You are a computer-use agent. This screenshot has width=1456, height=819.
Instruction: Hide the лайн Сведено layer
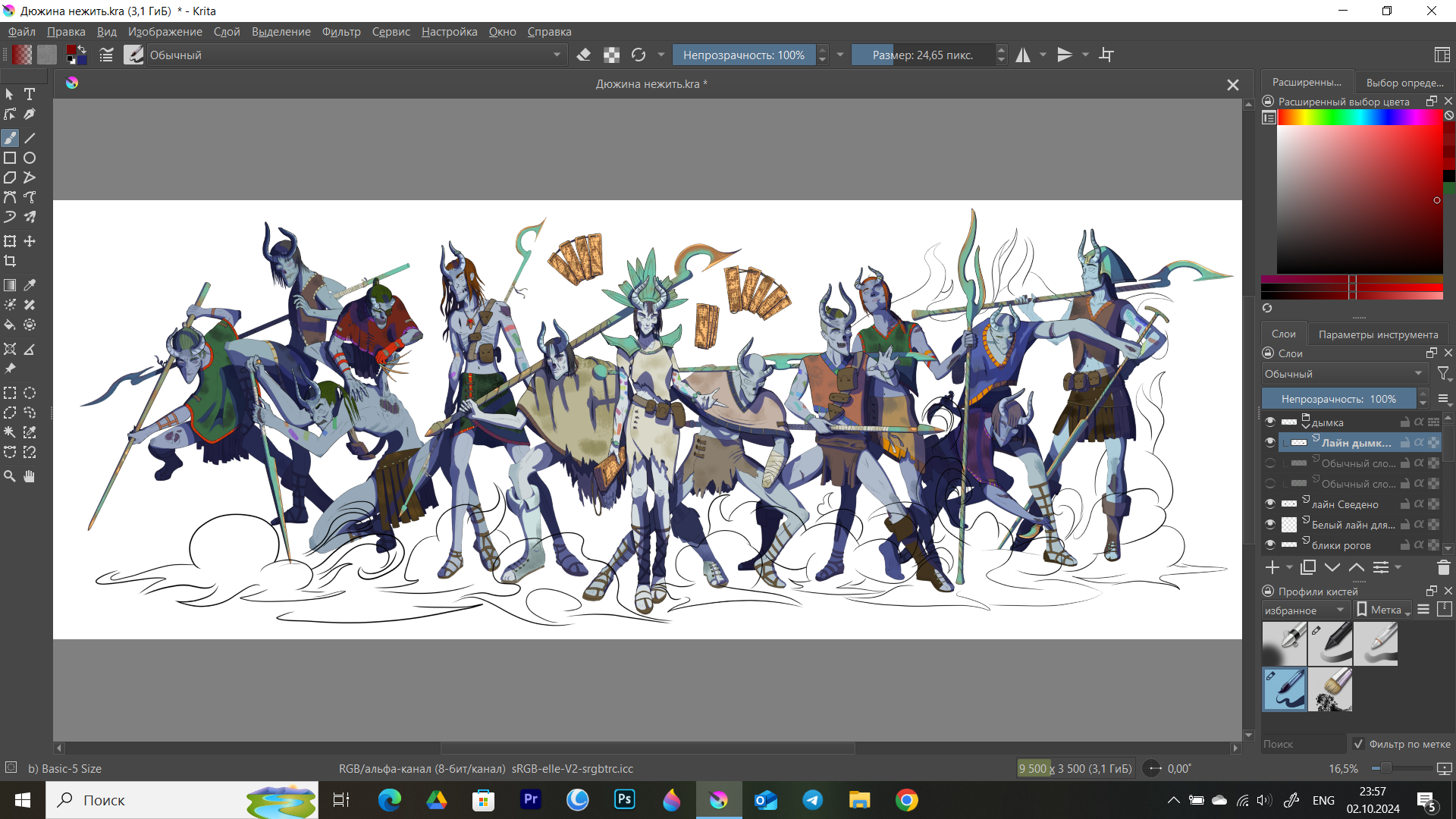[1270, 504]
